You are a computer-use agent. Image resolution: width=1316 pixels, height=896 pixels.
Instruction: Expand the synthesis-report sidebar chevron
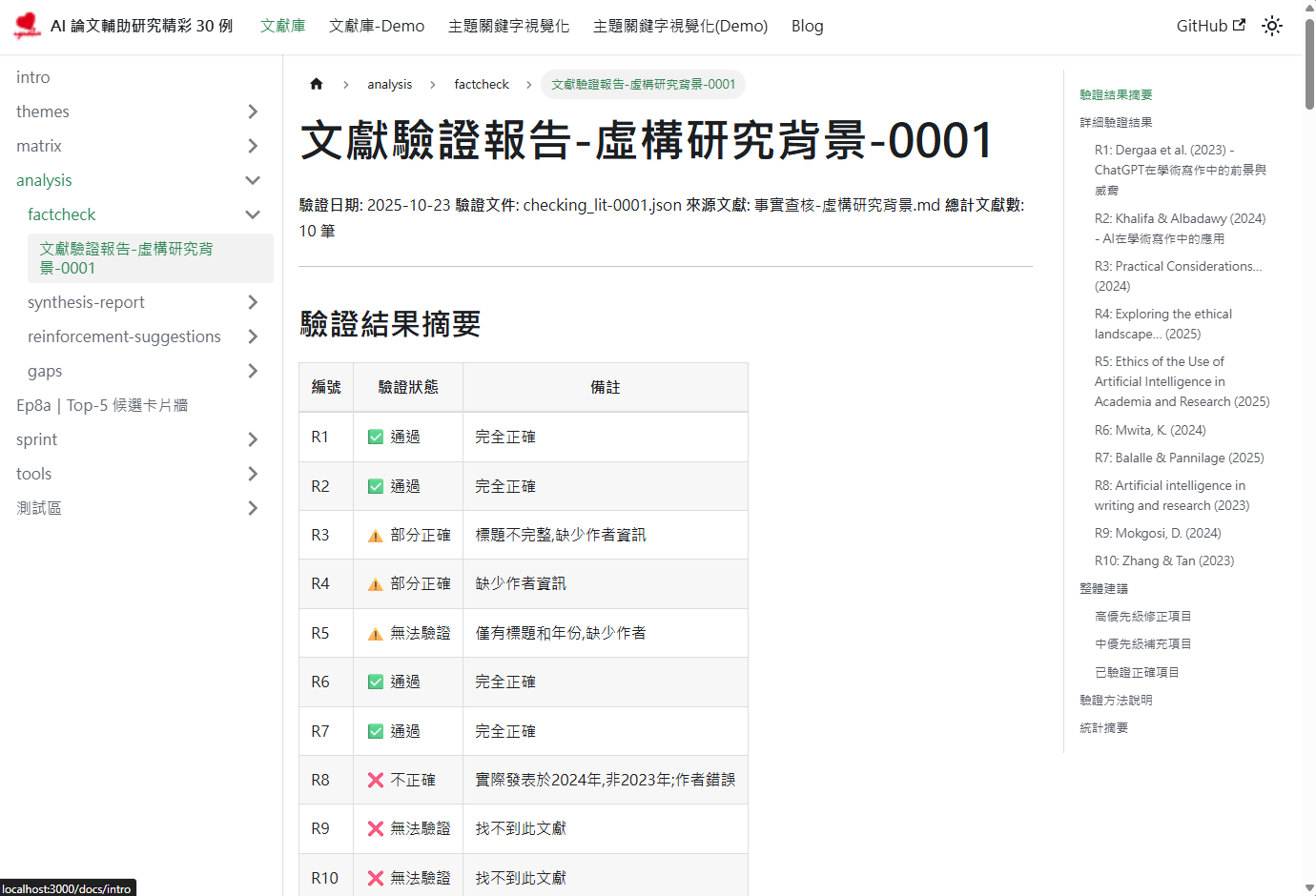point(253,302)
